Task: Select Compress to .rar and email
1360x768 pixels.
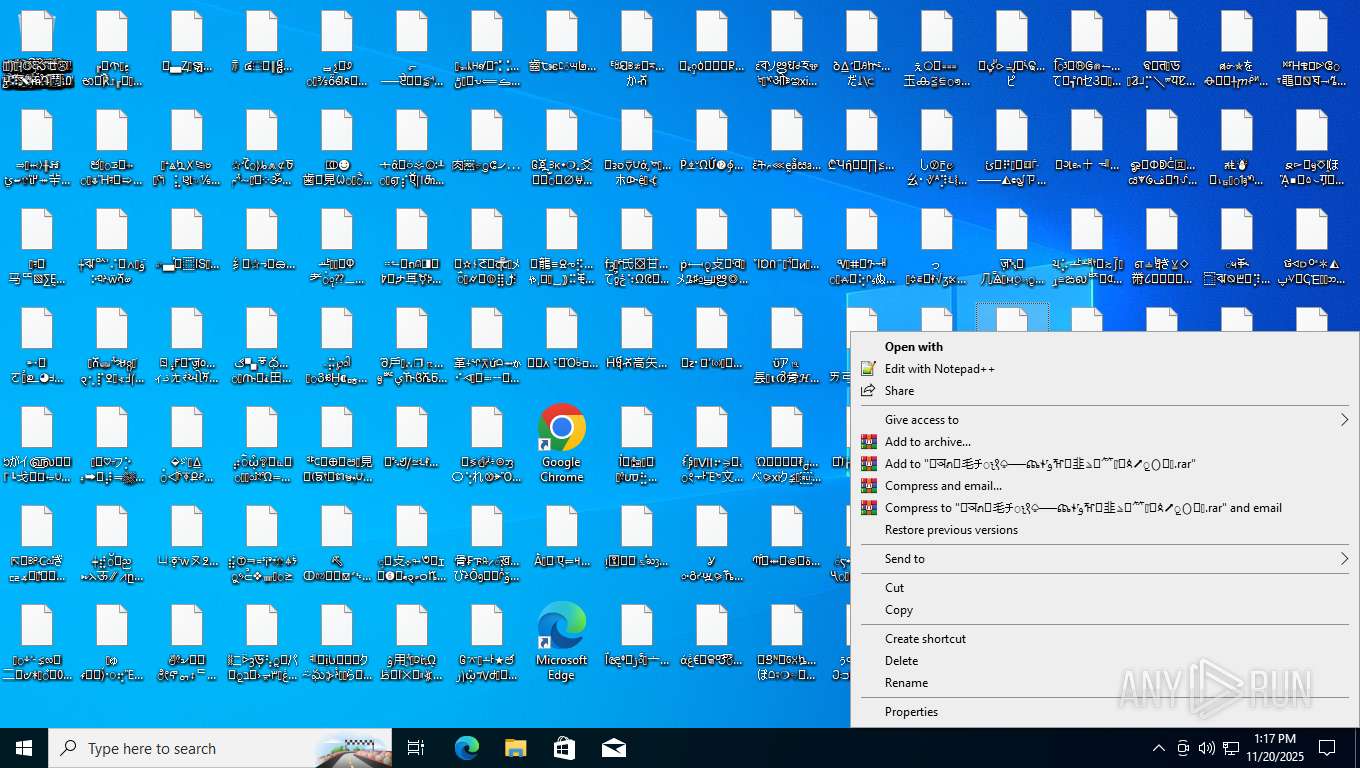Action: click(x=1105, y=508)
